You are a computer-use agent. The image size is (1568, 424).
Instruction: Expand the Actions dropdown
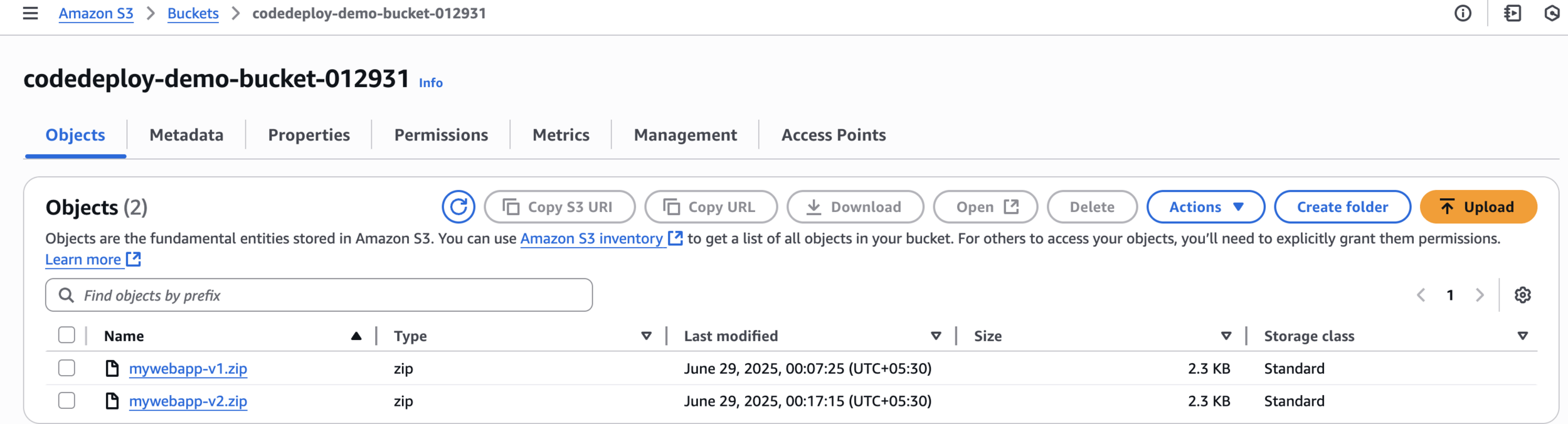coord(1205,207)
